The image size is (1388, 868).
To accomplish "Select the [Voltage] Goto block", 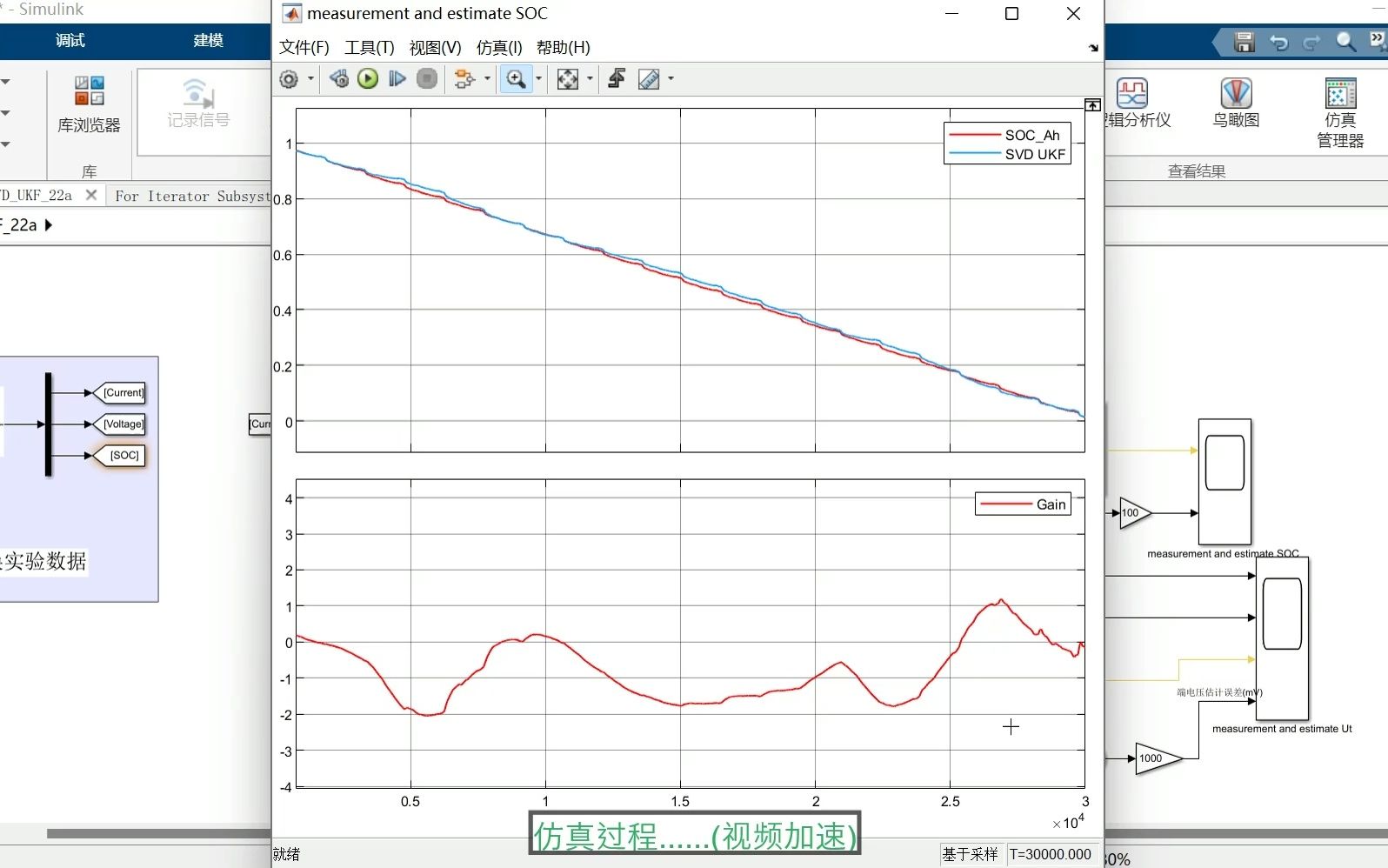I will coord(120,424).
